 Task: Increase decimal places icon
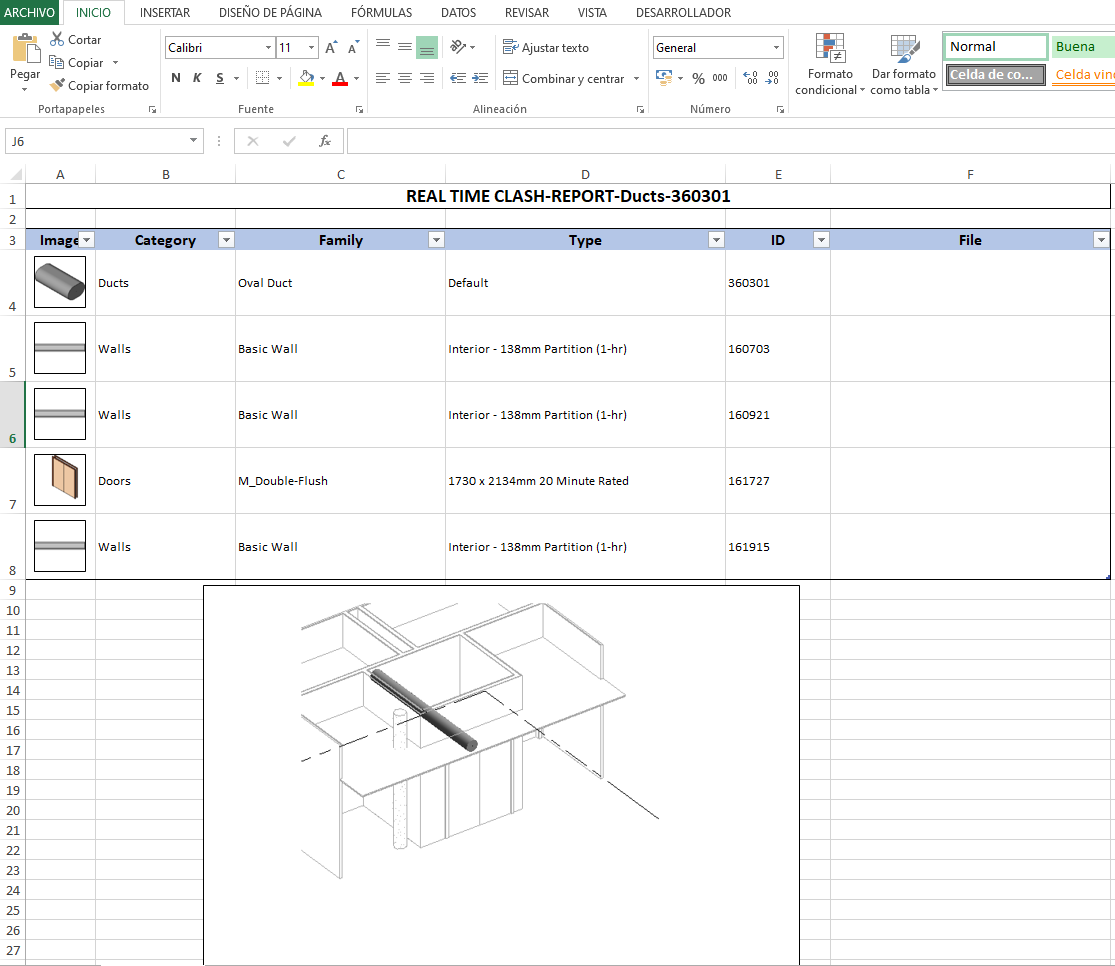tap(750, 78)
